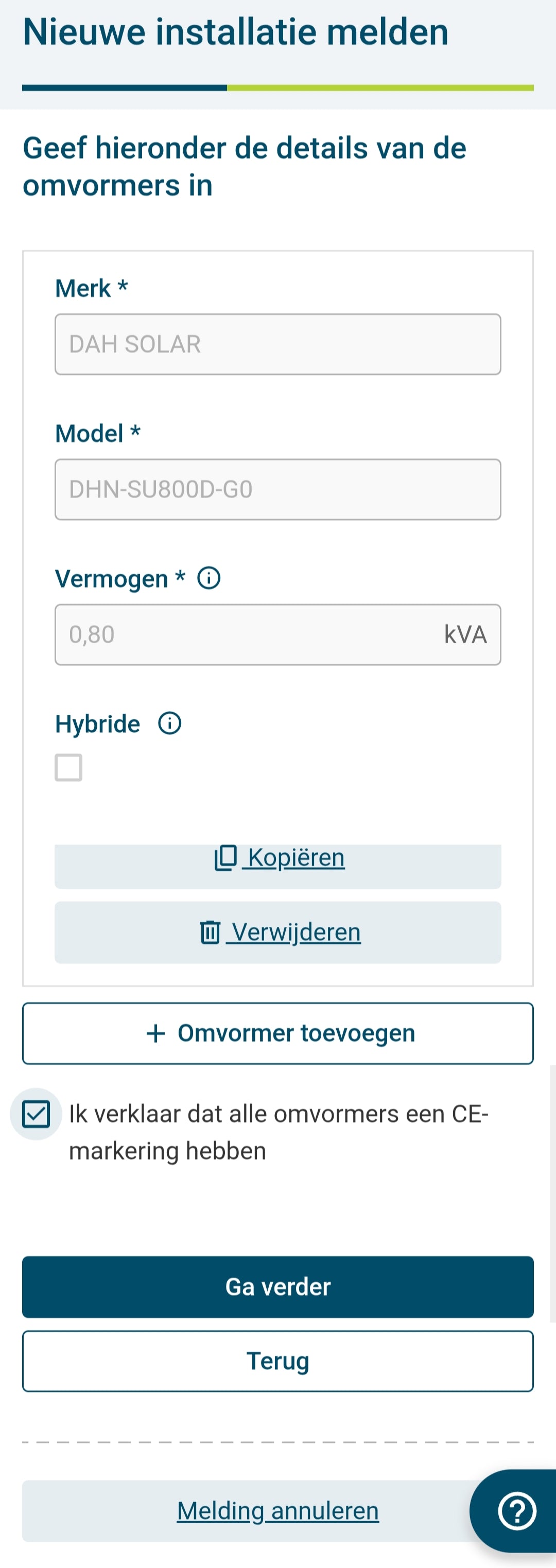Continue with the Ga verder button
Viewport: 556px width, 1568px height.
(277, 1286)
